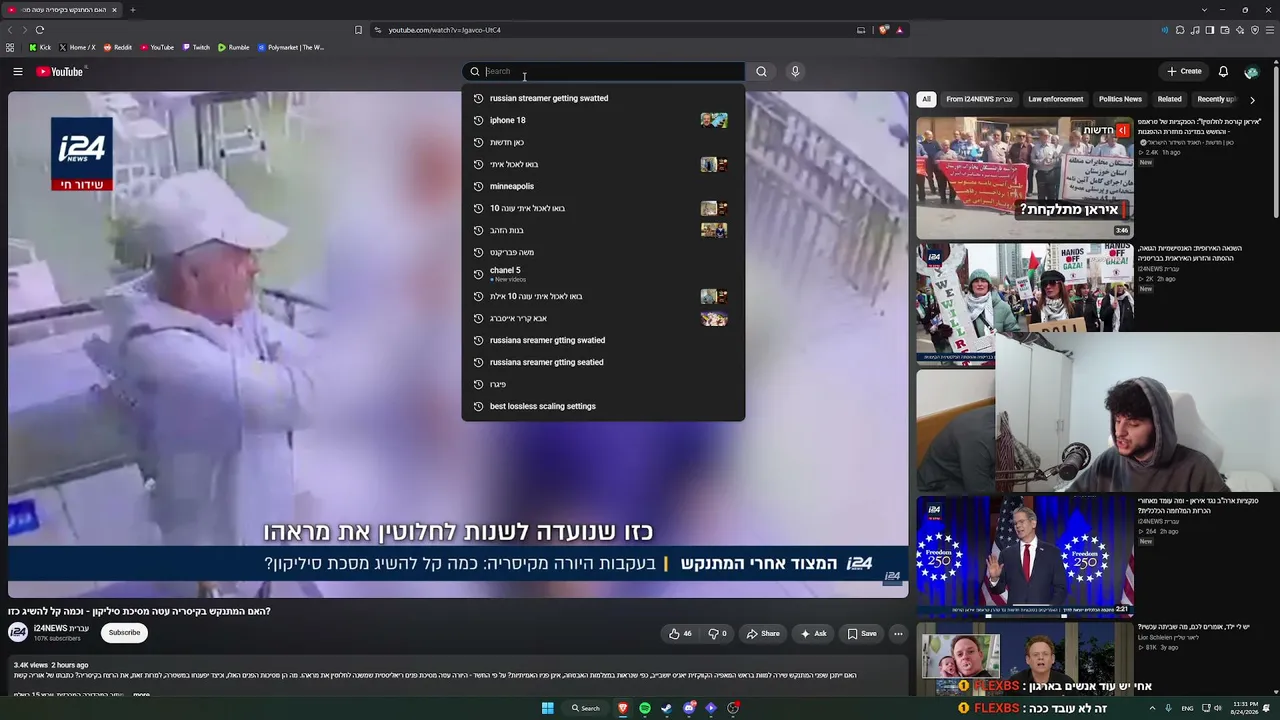Expand the video description with more

(141, 694)
